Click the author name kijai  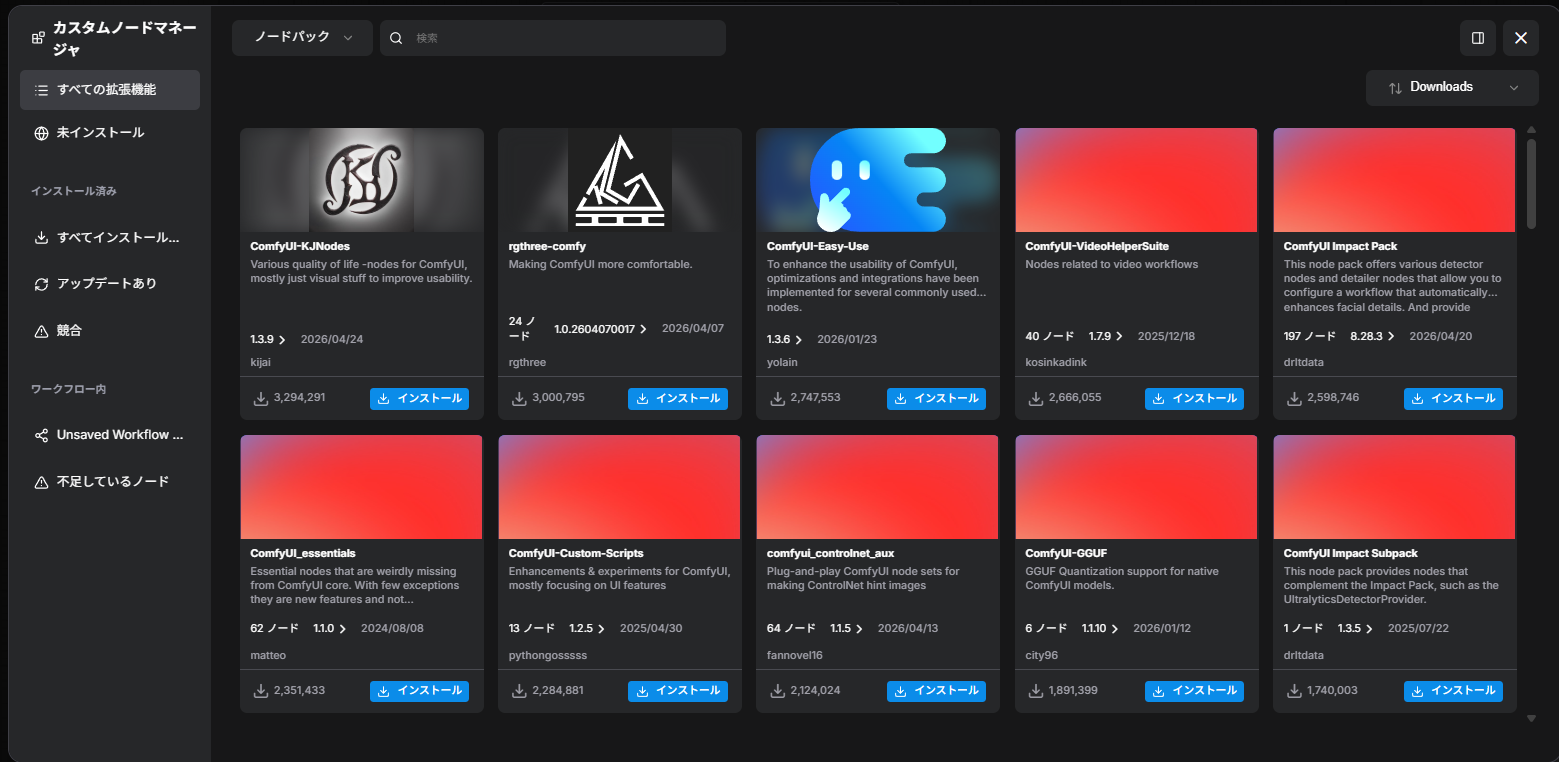261,362
